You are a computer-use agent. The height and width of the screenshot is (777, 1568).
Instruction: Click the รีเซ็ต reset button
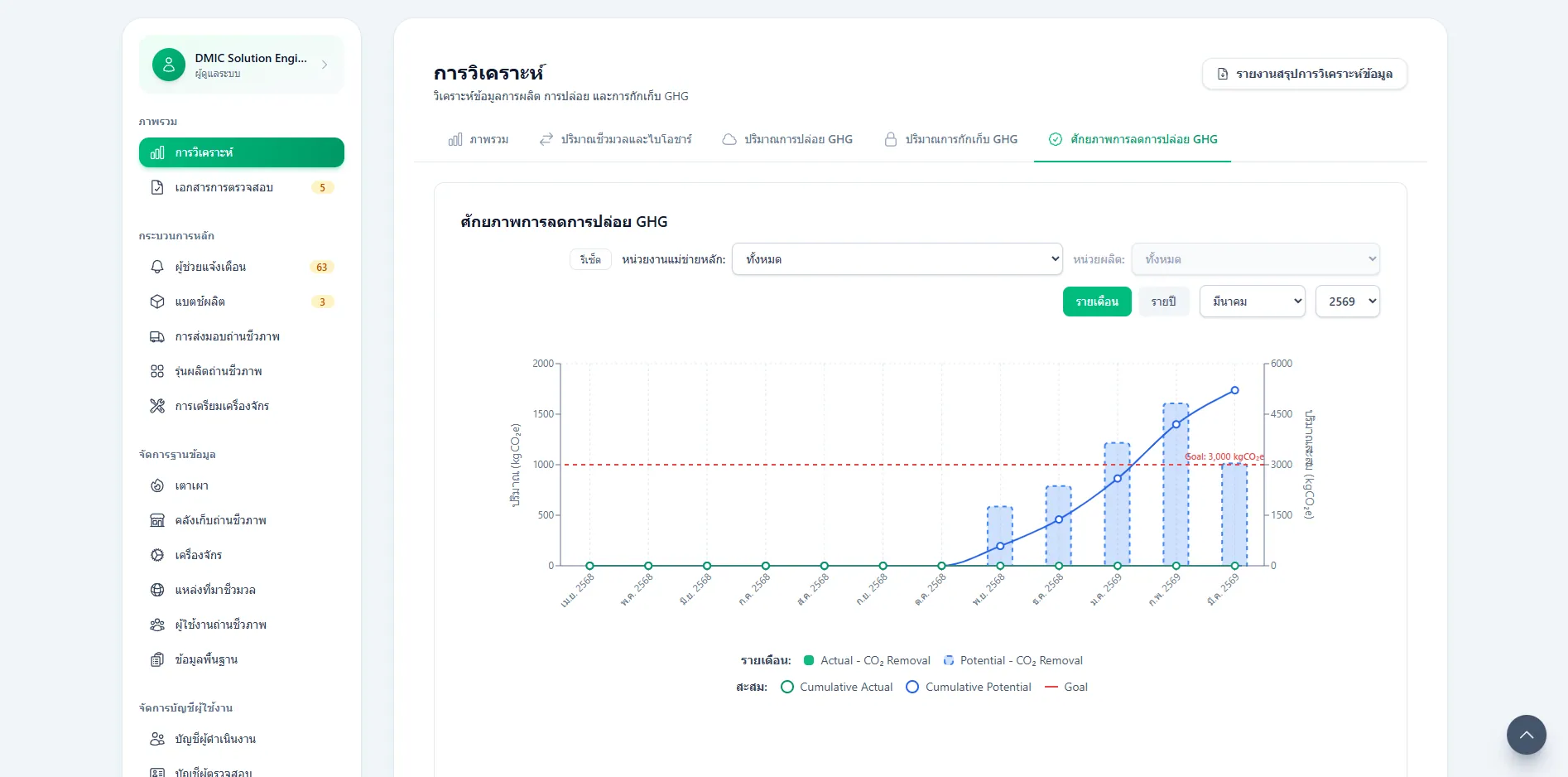(590, 259)
